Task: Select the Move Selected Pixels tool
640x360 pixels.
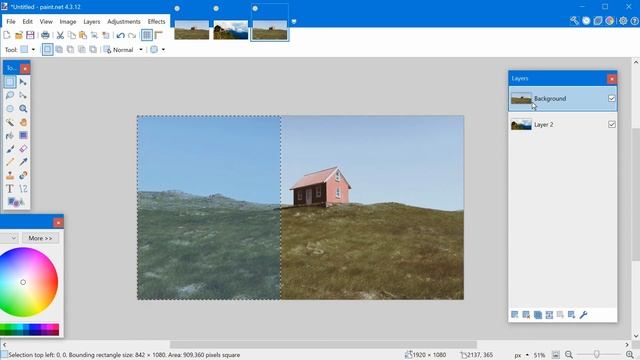Action: tap(23, 82)
